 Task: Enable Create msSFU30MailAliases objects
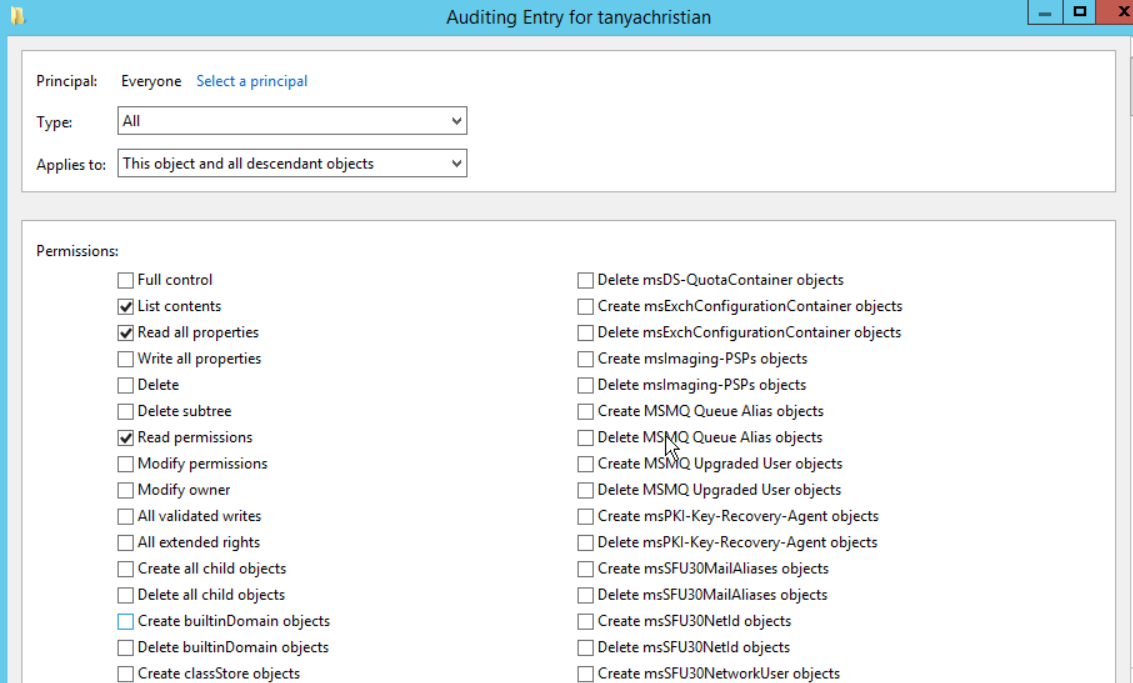[585, 569]
